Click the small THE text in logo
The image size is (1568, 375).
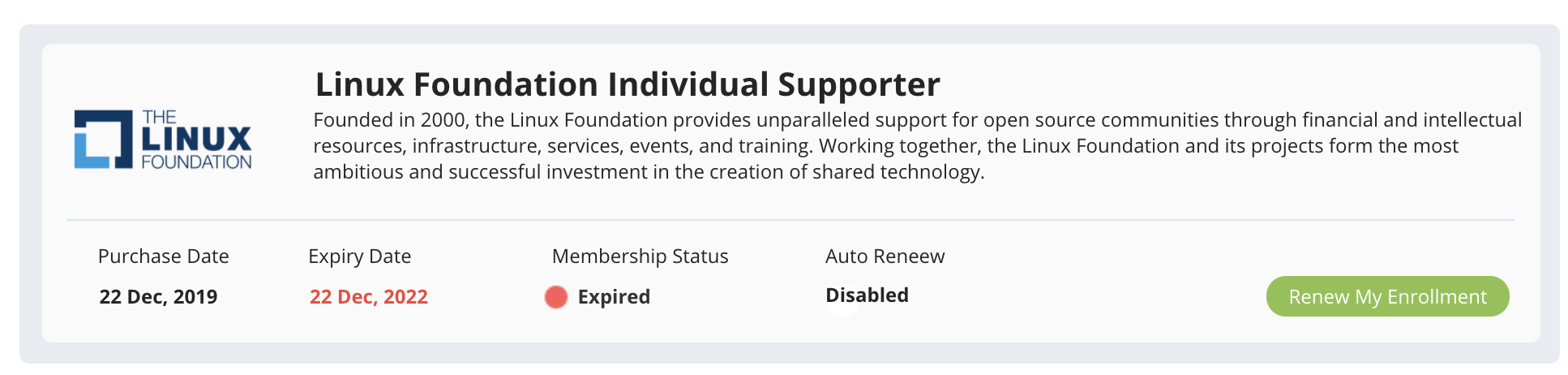pyautogui.click(x=159, y=117)
